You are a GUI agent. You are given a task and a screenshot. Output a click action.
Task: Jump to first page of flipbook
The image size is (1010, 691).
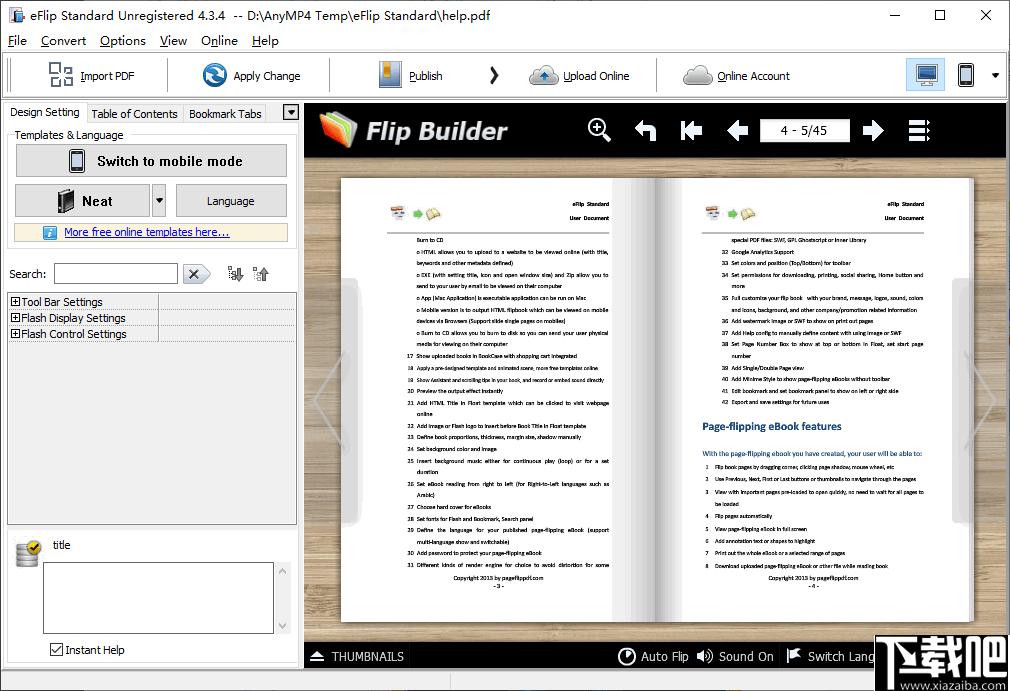click(691, 130)
